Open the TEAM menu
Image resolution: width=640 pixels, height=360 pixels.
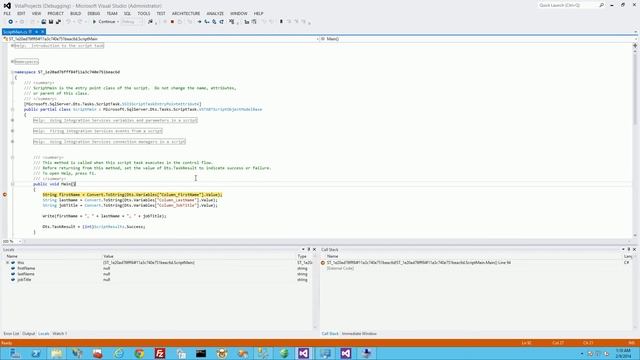112,13
